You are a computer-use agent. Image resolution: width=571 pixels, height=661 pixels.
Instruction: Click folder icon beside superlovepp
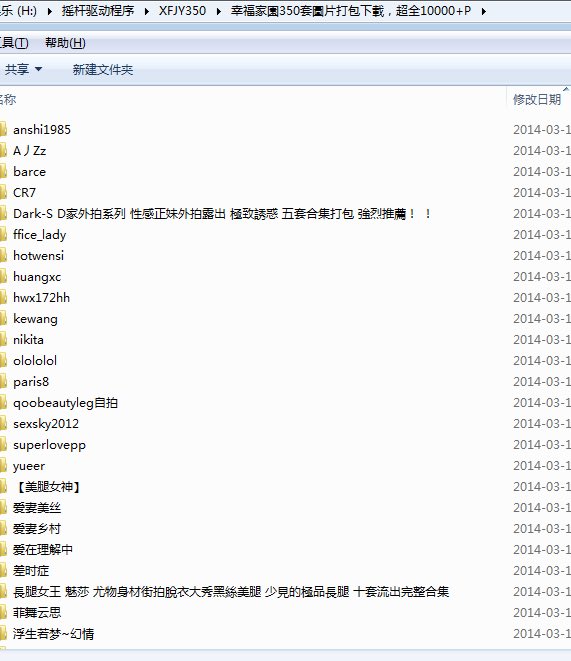(x=3, y=445)
